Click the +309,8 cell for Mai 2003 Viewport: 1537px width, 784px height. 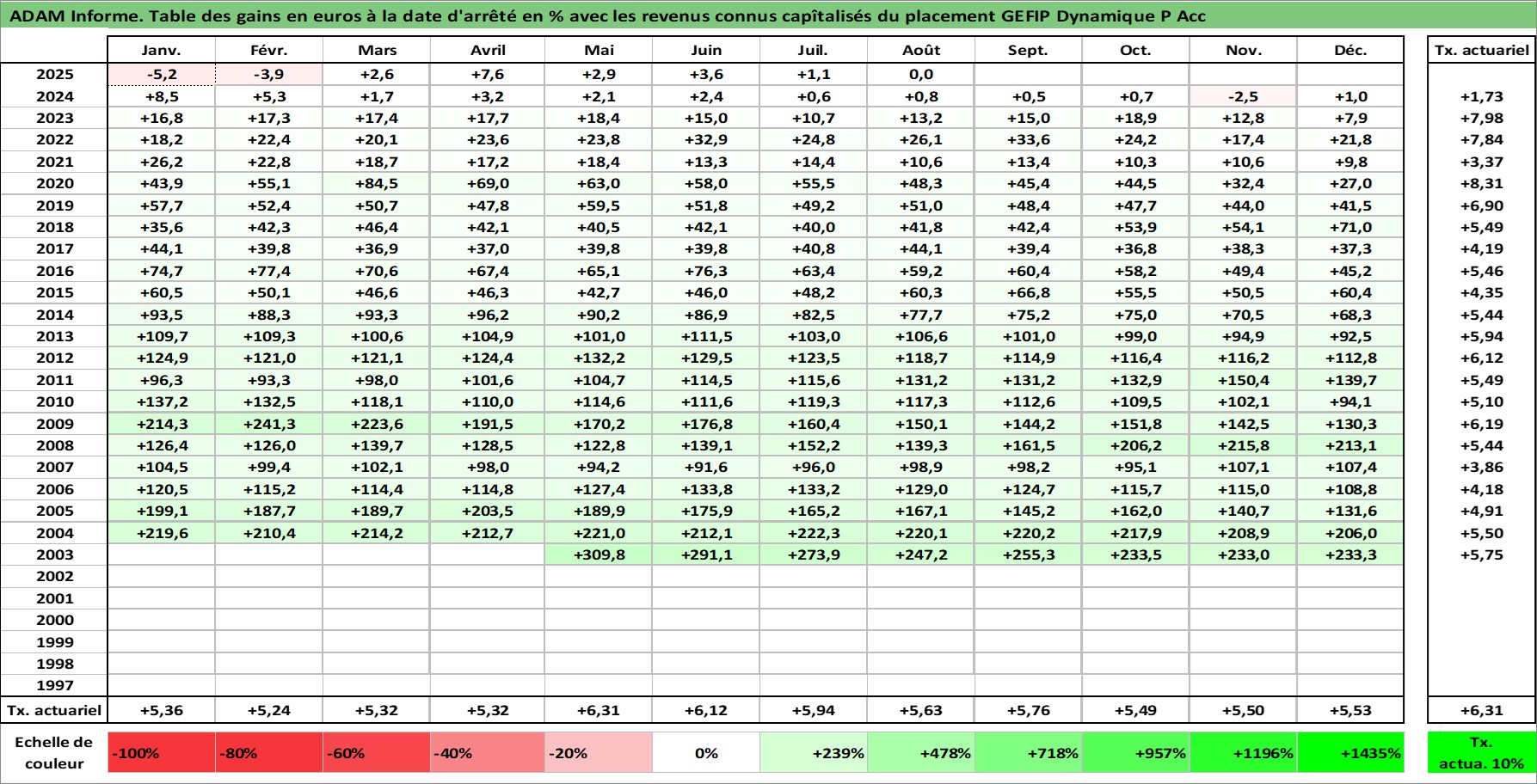(x=599, y=554)
